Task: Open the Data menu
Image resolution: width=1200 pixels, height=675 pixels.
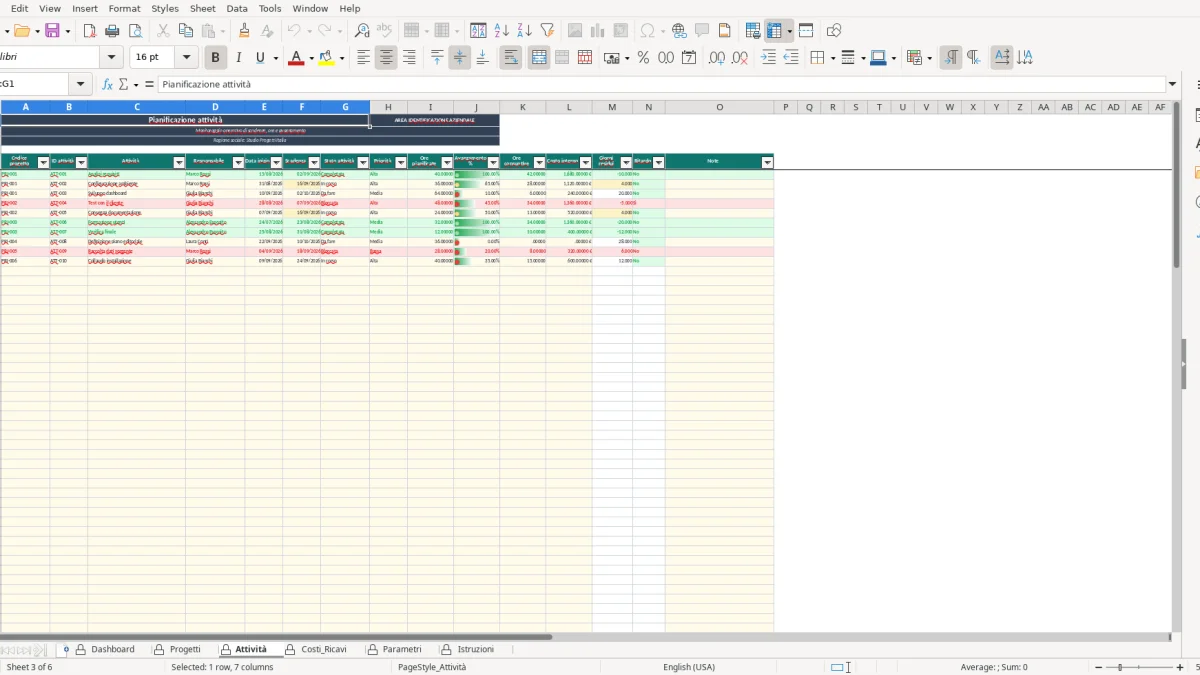Action: coord(237,8)
